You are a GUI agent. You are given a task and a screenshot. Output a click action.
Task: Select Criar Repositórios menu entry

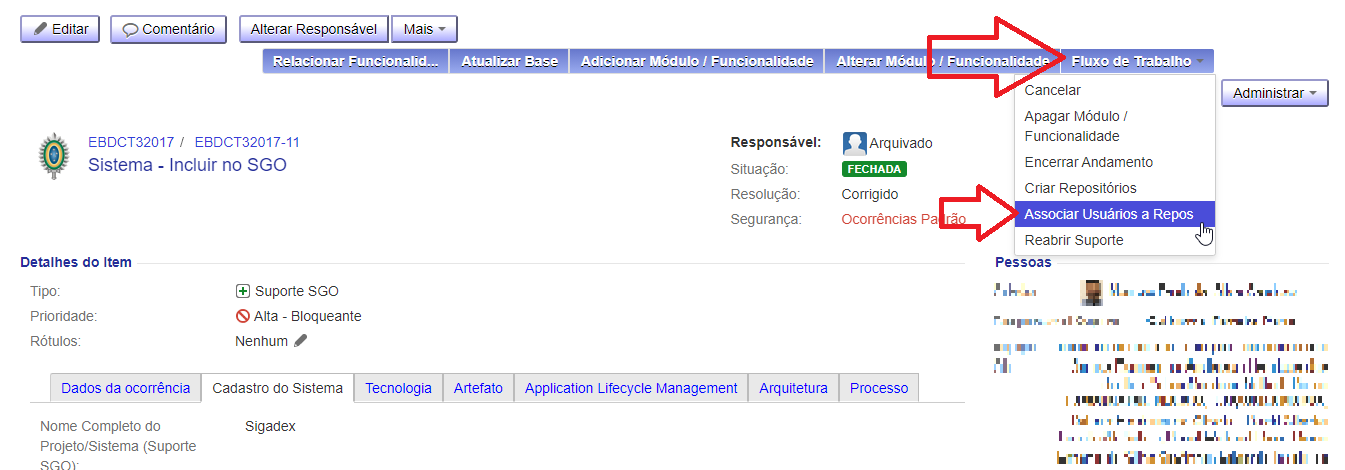[x=1080, y=188]
